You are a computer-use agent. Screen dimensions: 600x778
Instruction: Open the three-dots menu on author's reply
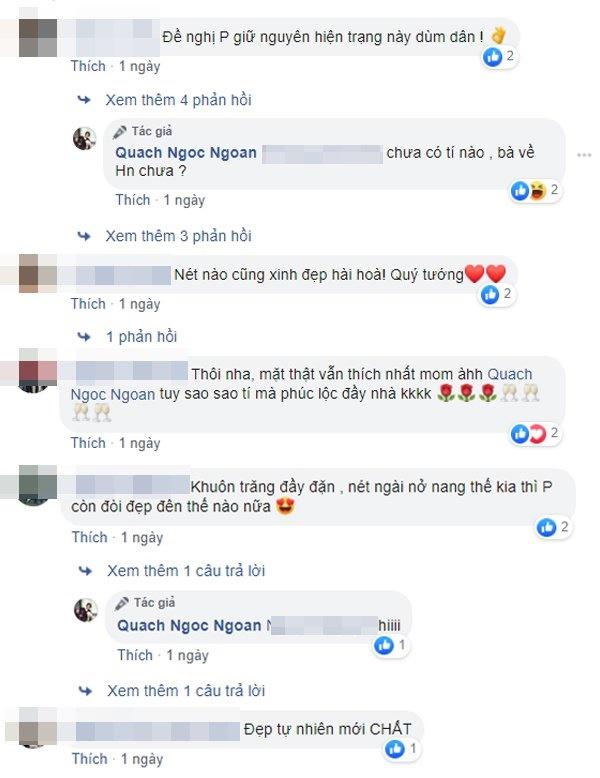[x=584, y=155]
